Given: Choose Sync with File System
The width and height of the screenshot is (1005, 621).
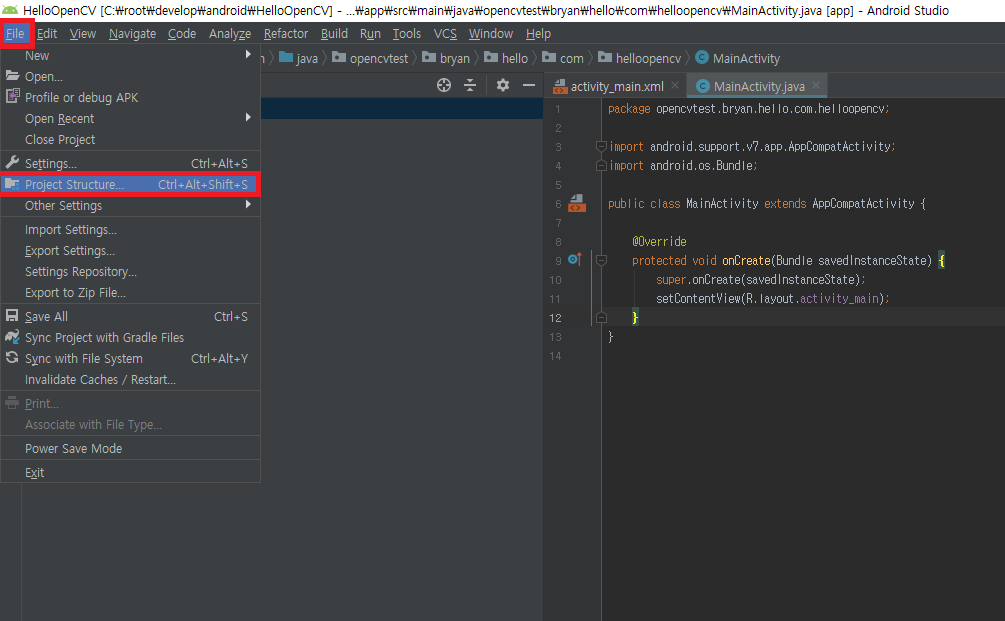Looking at the screenshot, I should pyautogui.click(x=130, y=359).
